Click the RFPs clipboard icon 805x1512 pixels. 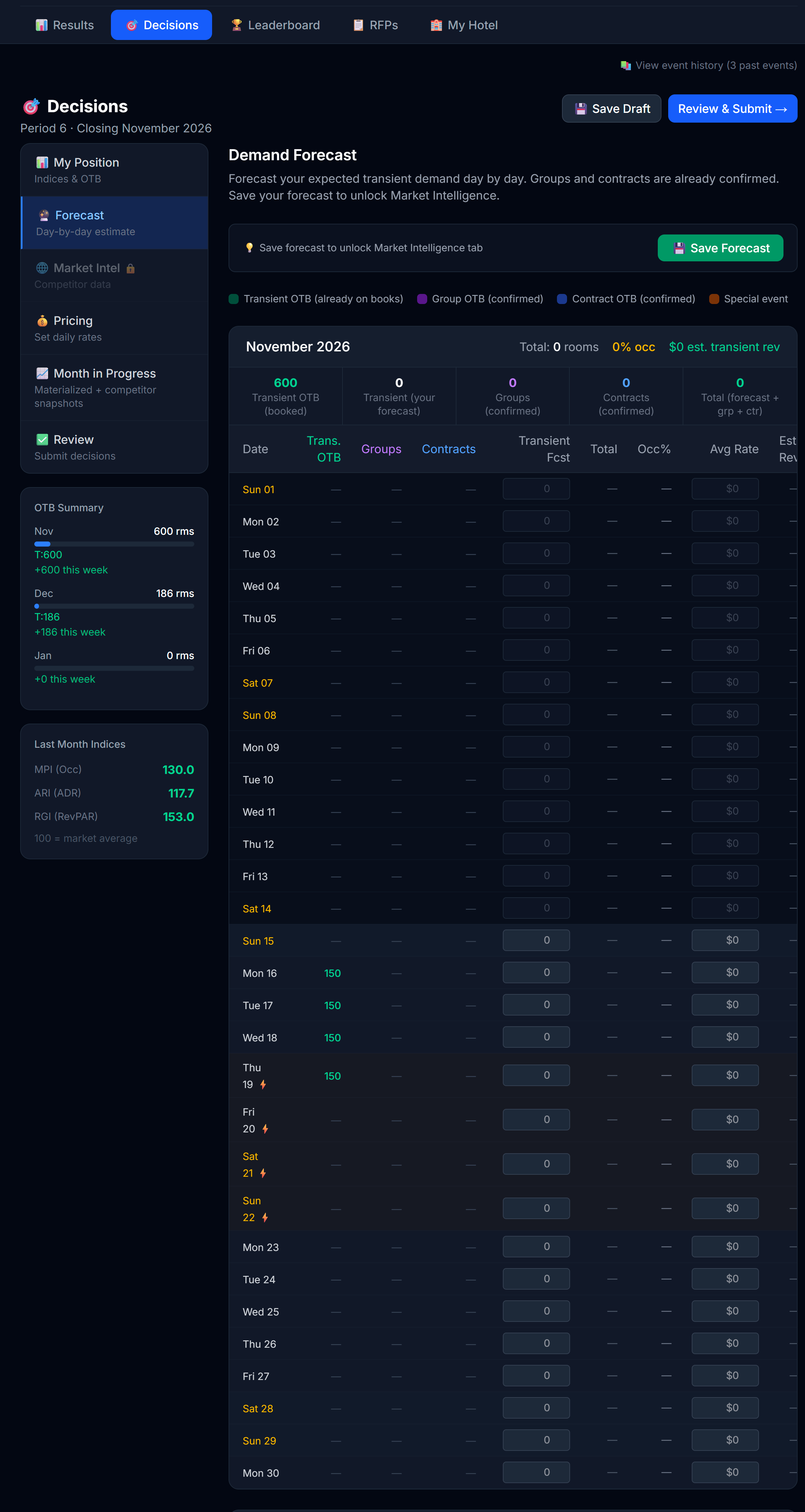point(358,25)
